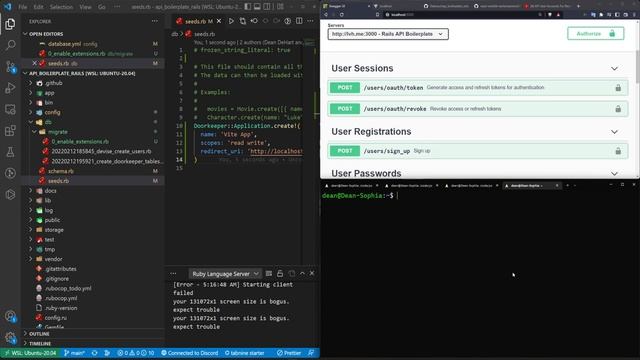Viewport: 640px width, 360px height.
Task: Run the Ruby file with play icon
Action: (231, 21)
